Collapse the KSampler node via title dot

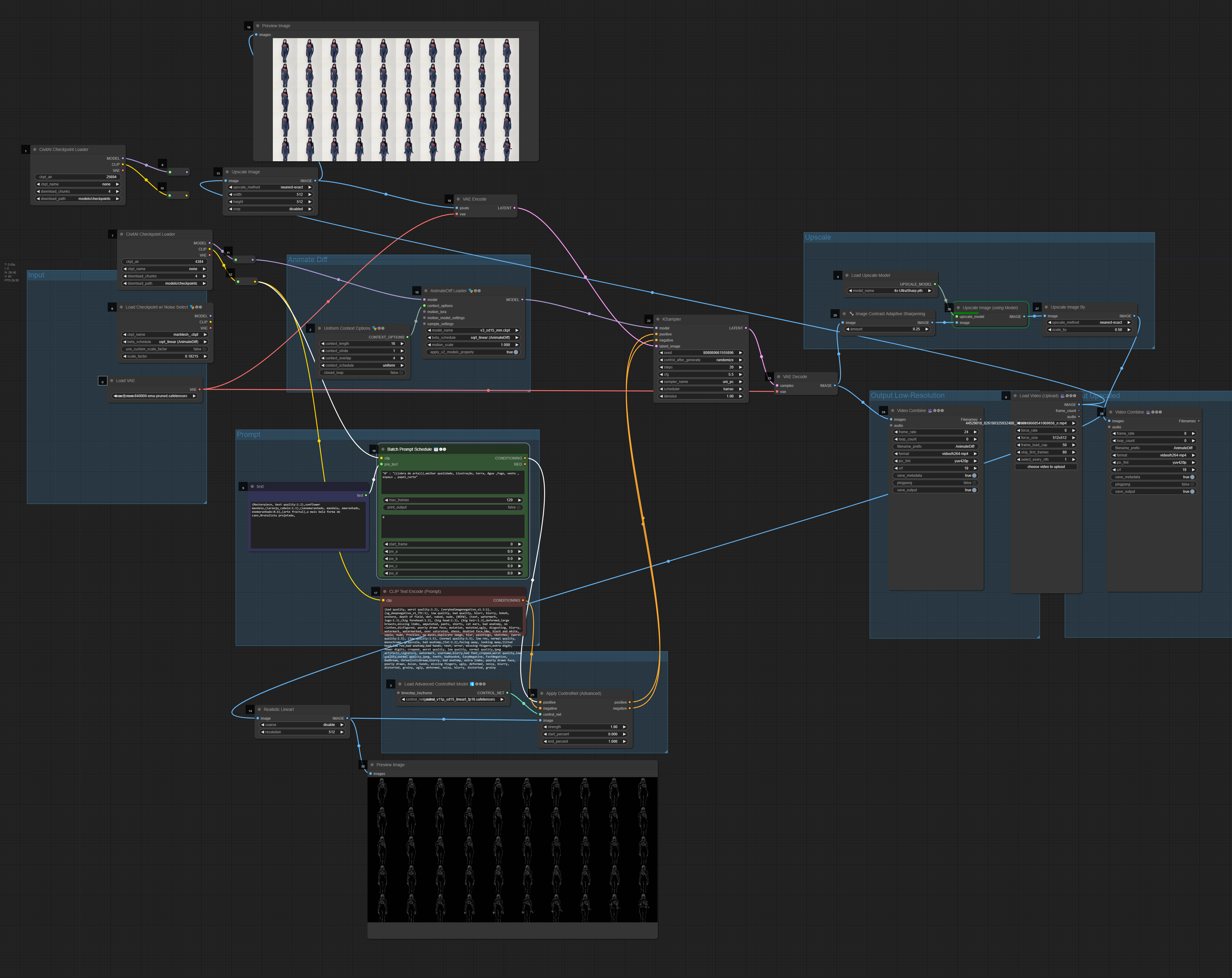tap(658, 319)
